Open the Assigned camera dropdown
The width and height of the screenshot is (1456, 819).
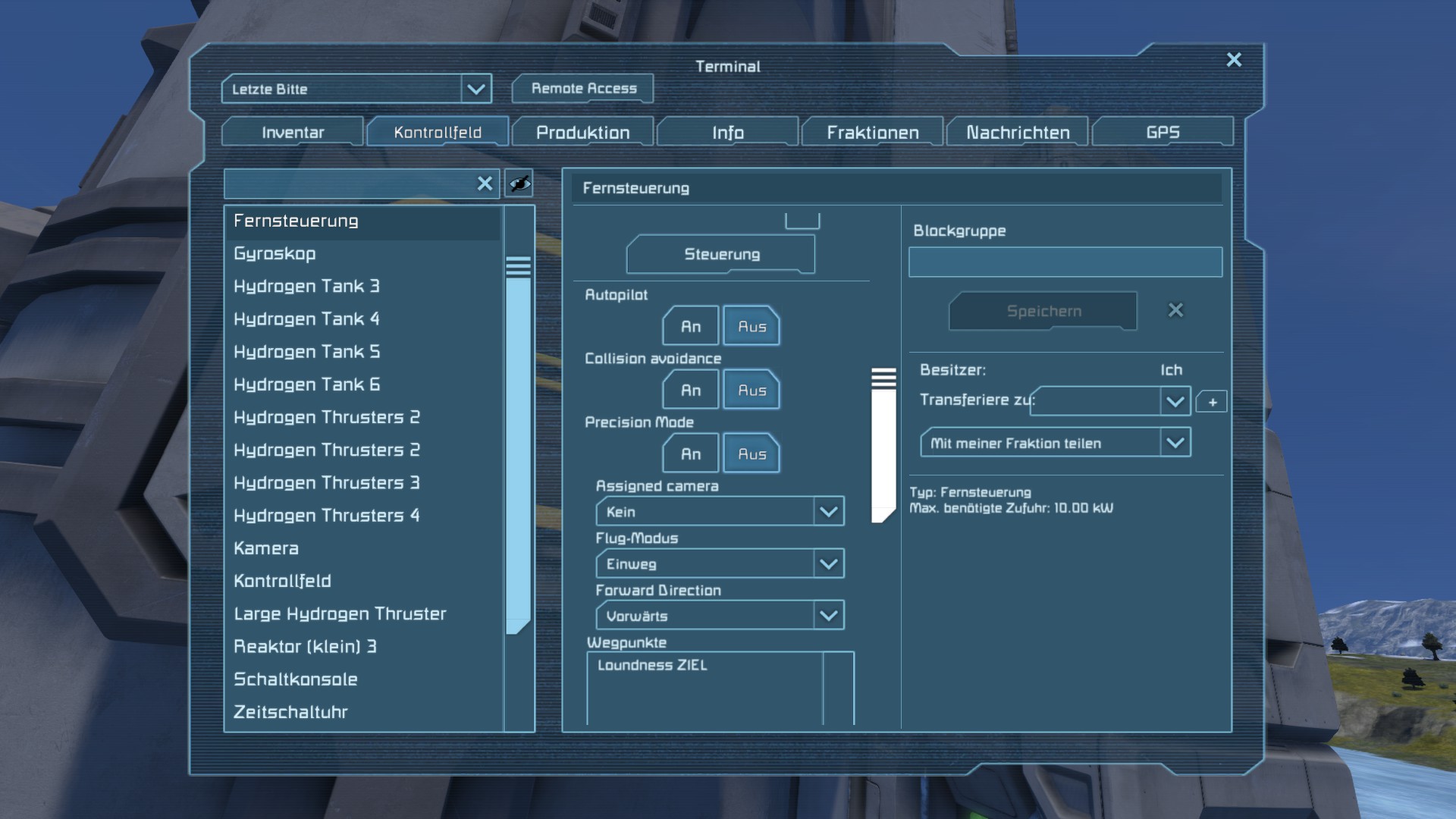pos(828,512)
